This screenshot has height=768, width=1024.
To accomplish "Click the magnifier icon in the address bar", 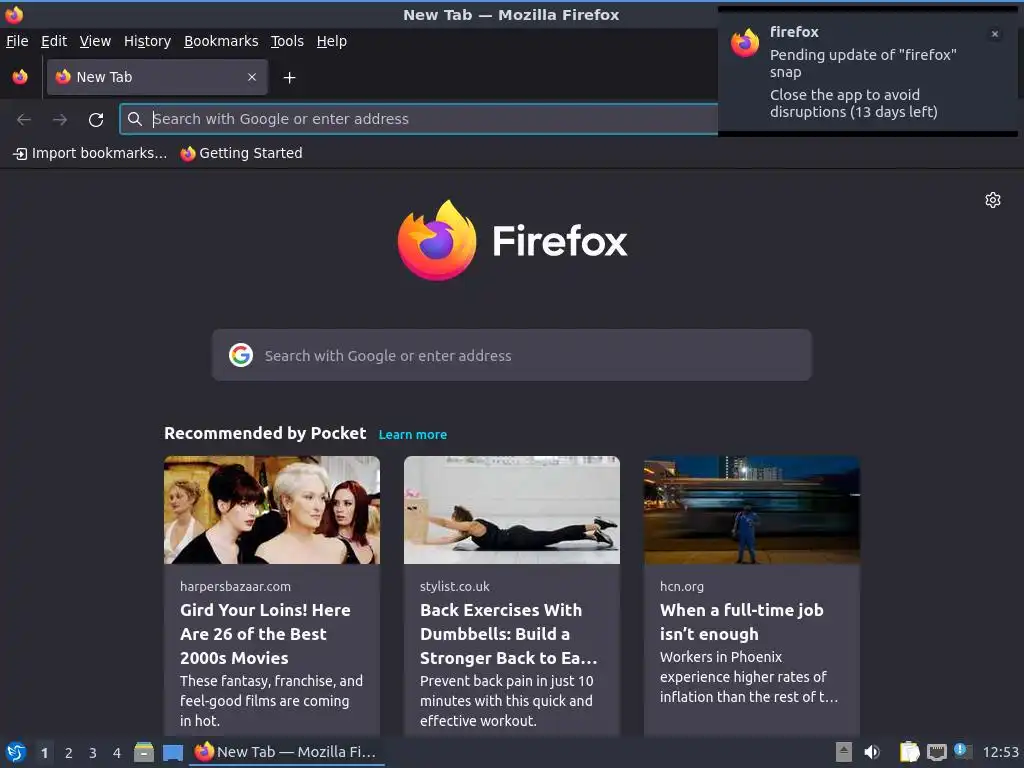I will (x=135, y=119).
